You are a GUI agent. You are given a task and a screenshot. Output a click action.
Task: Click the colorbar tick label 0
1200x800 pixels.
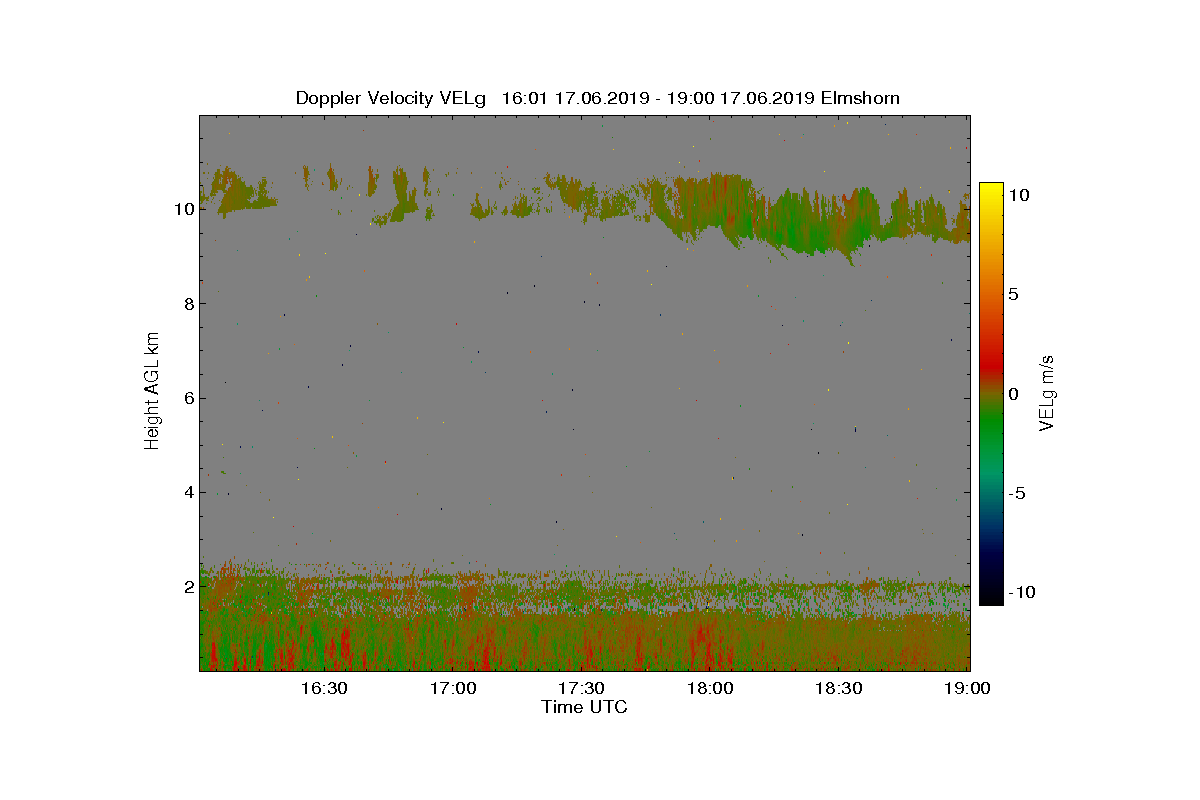point(1013,394)
